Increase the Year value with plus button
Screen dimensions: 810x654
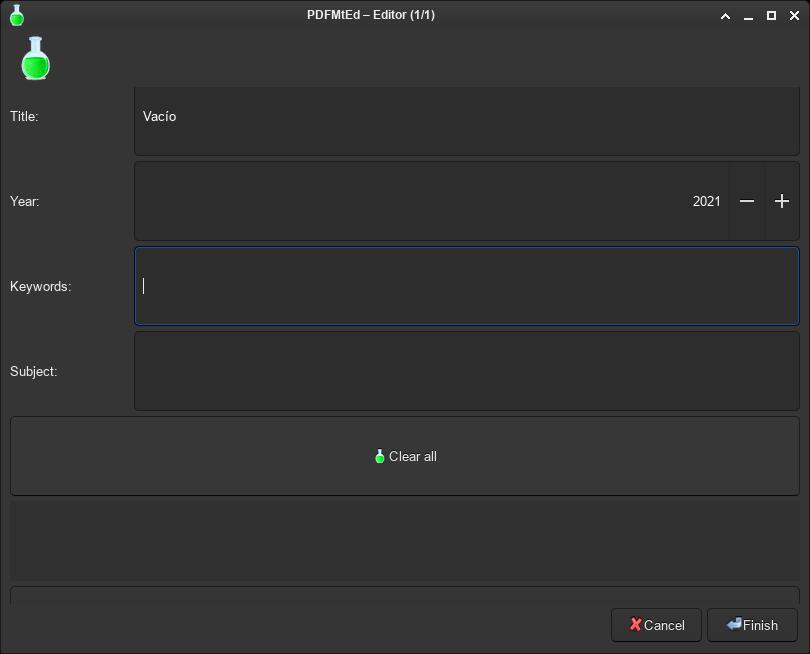tap(782, 201)
